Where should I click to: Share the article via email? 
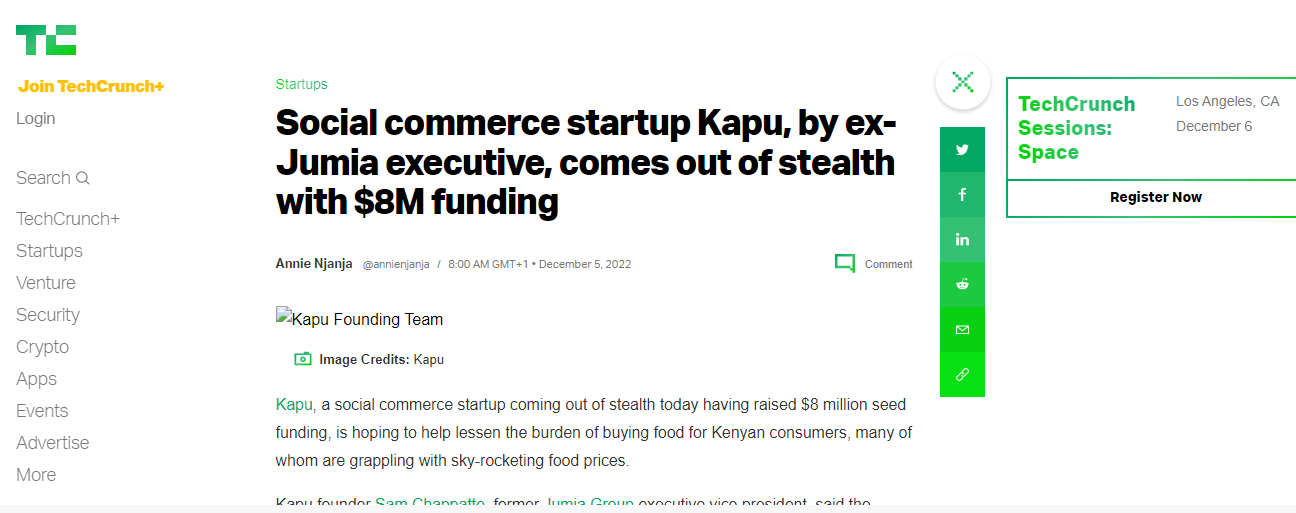coord(962,329)
